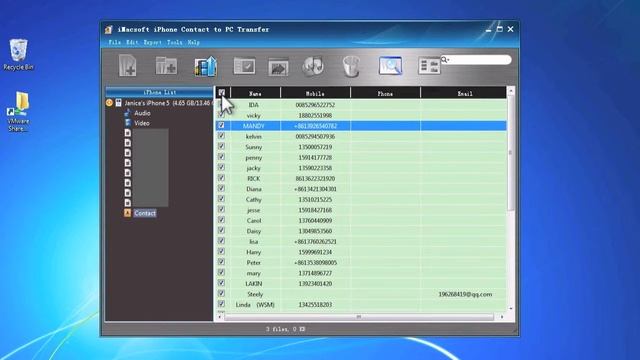This screenshot has height=360, width=640.
Task: Uncheck the checkbox for Peter
Action: tap(221, 262)
